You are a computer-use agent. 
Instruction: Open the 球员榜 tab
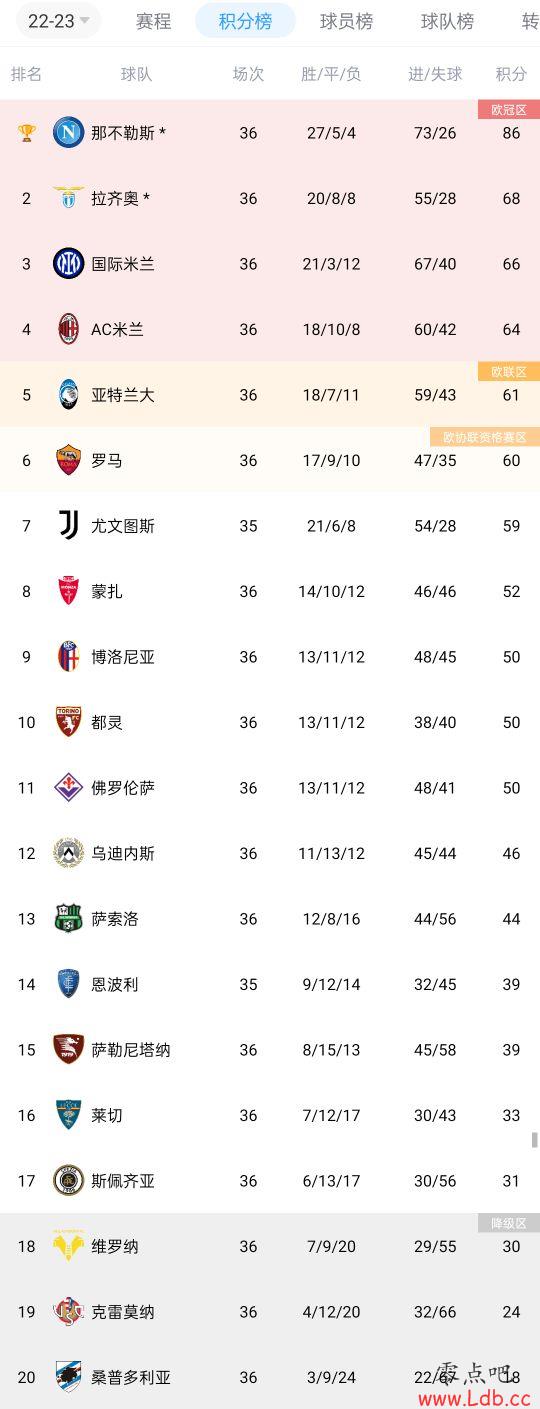(346, 21)
